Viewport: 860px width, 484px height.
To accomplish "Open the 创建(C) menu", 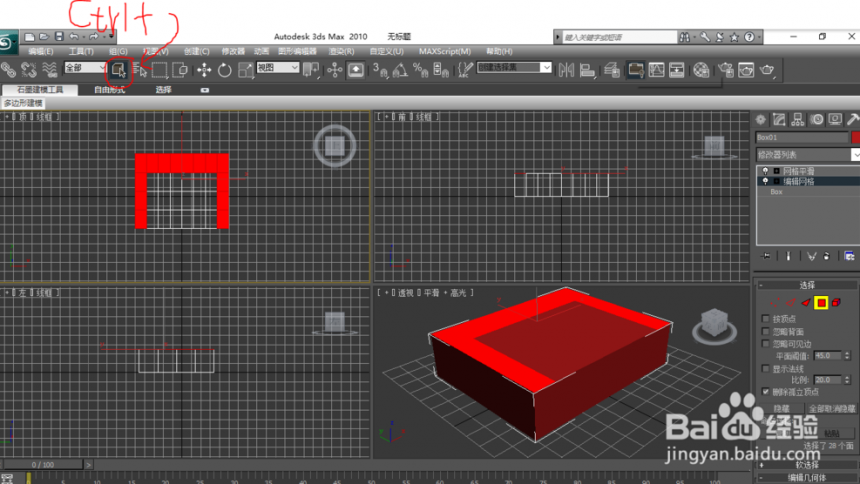I will click(x=196, y=51).
